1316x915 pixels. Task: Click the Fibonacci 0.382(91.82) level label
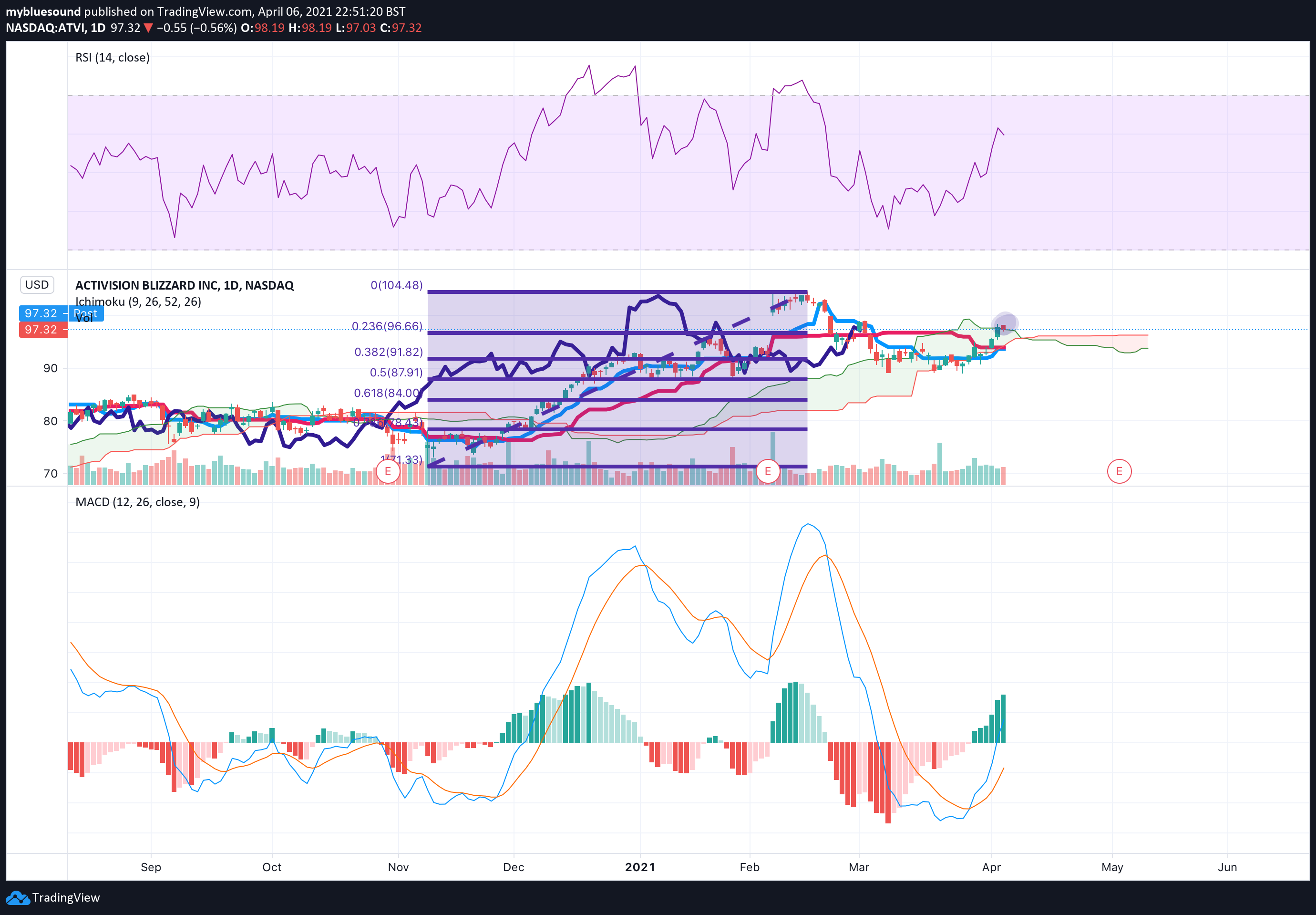[389, 352]
